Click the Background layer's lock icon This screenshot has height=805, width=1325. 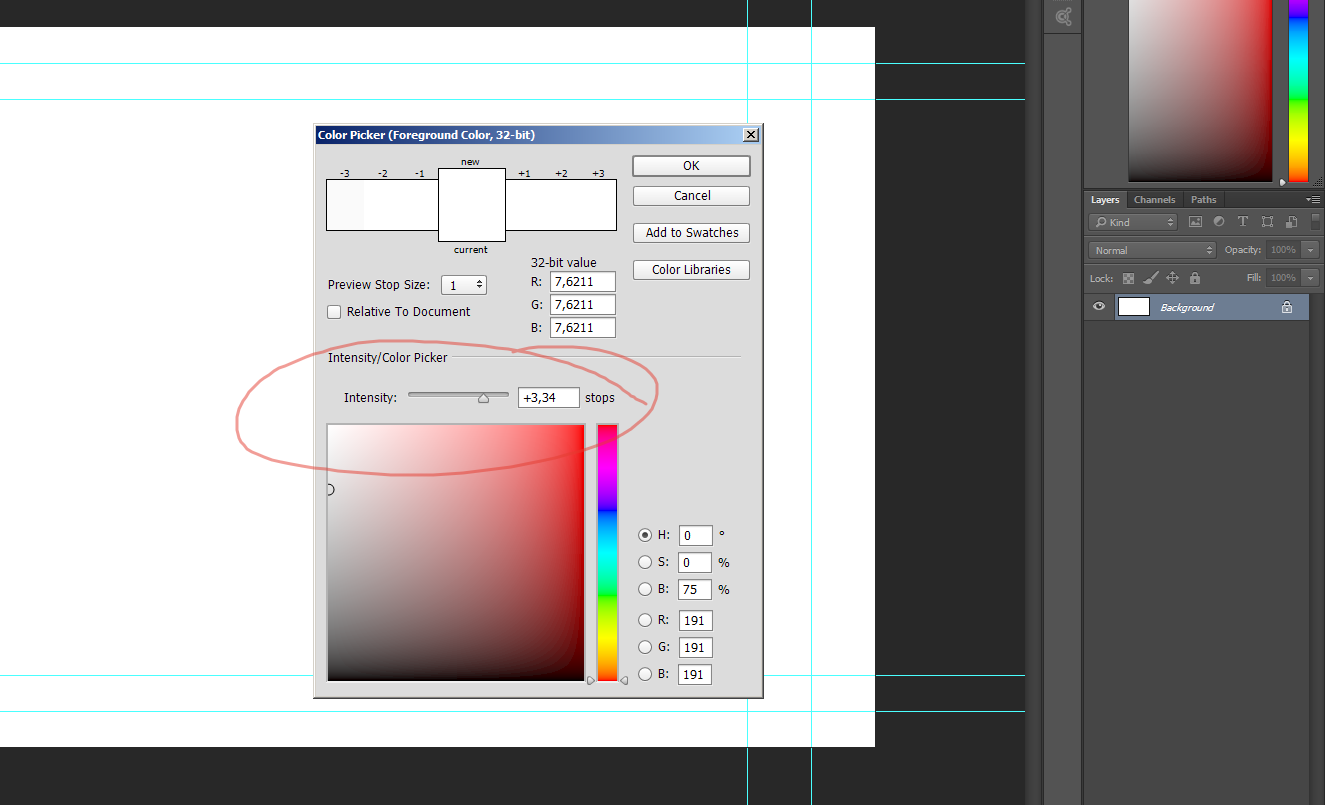pyautogui.click(x=1287, y=307)
